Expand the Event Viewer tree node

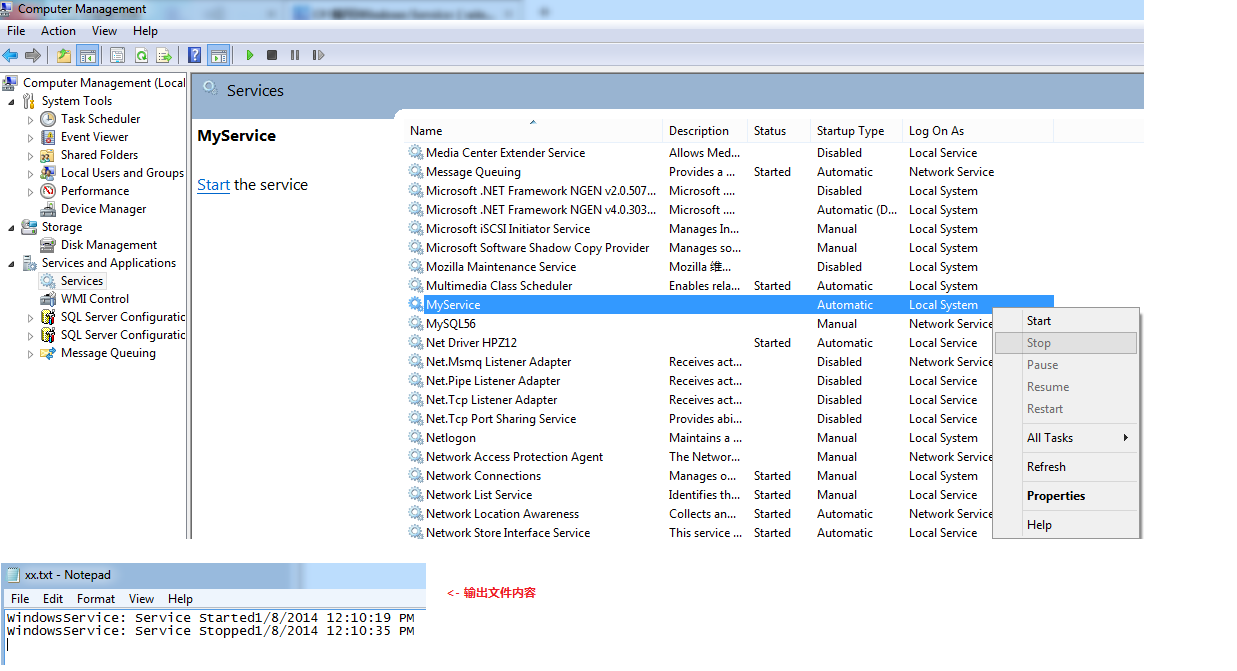tap(31, 138)
